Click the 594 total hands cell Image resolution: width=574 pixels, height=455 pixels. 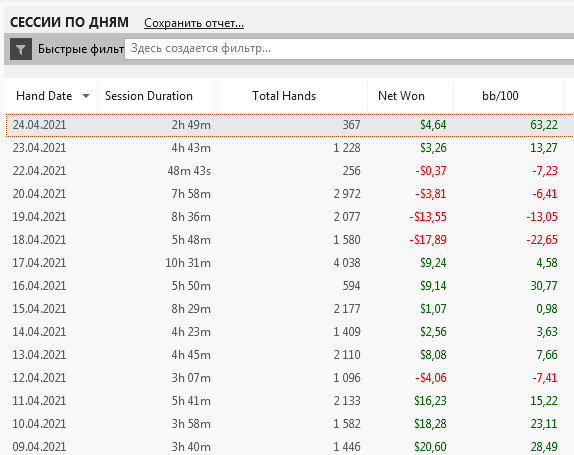point(351,286)
